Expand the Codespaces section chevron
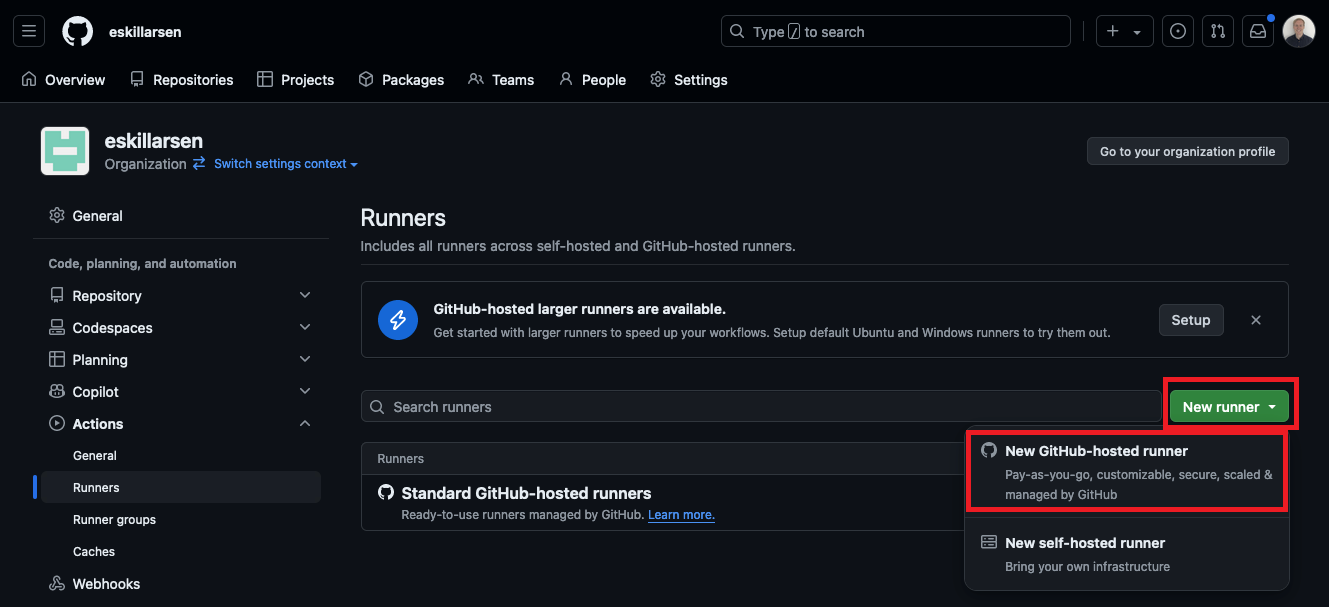Screen dimensions: 1329x607 (305, 328)
